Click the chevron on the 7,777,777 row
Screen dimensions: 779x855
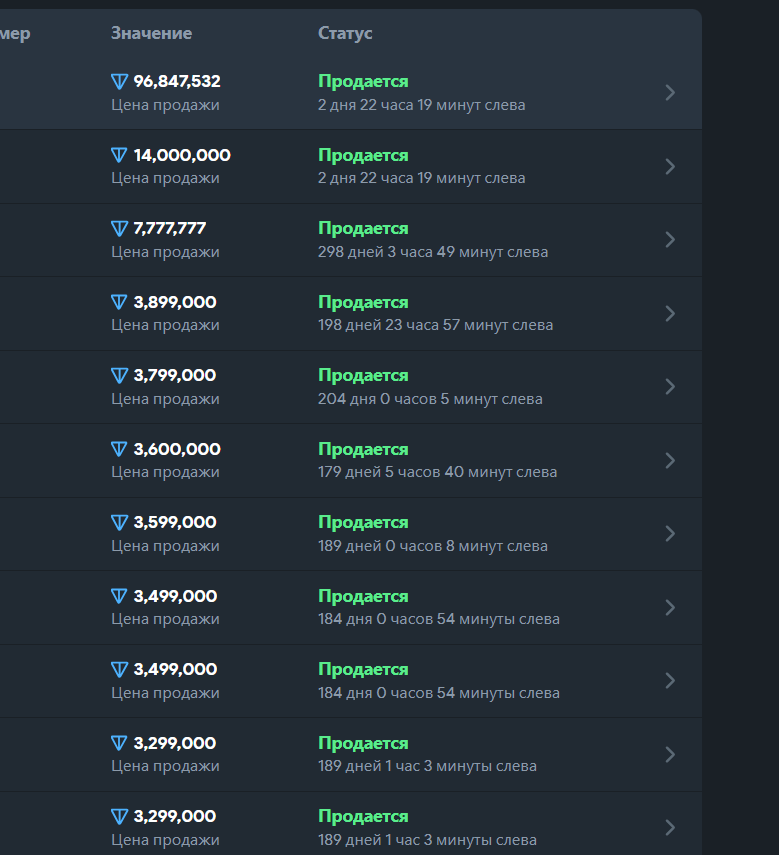coord(670,240)
